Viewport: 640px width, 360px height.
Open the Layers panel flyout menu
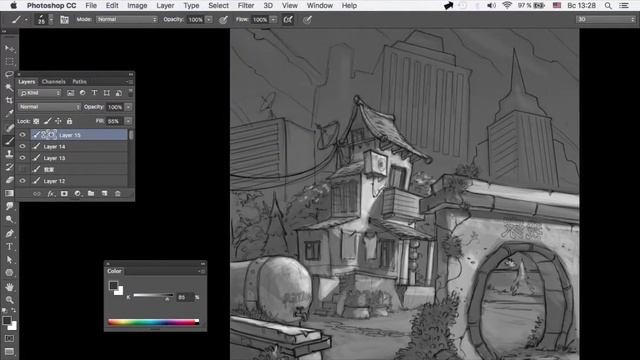coord(129,82)
